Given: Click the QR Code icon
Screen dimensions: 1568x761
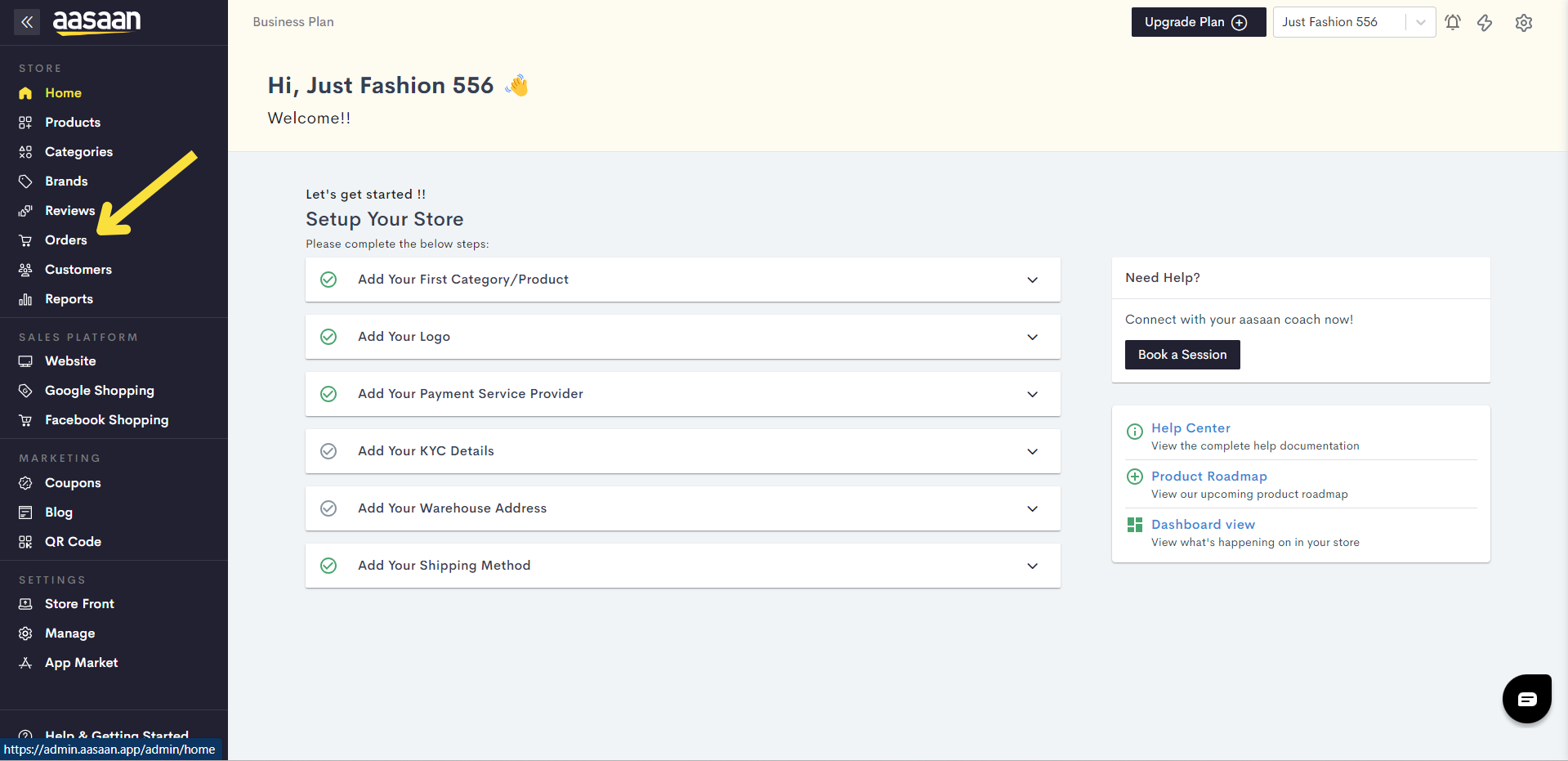Looking at the screenshot, I should click(x=25, y=542).
